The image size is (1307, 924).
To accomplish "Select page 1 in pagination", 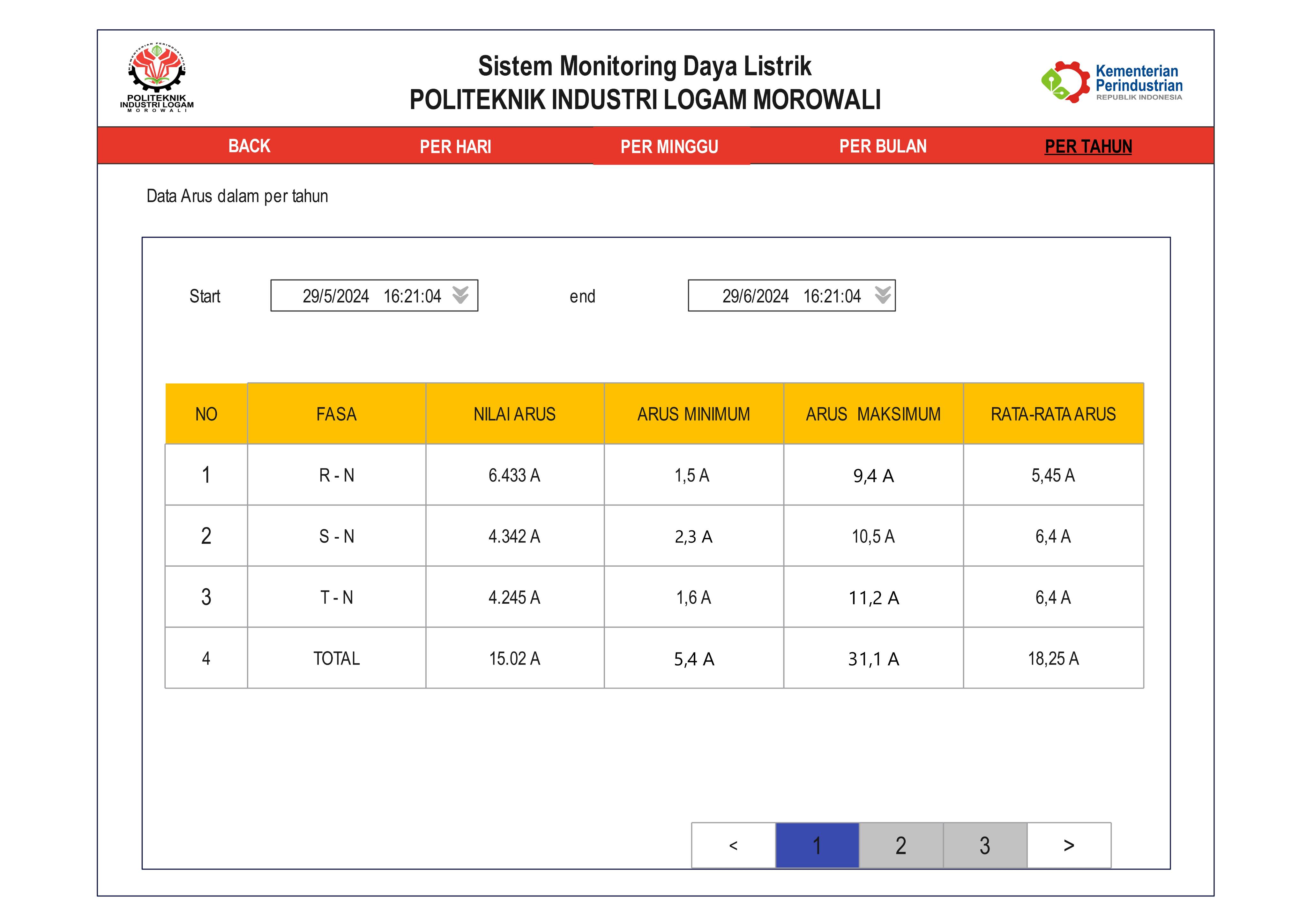I will [818, 846].
